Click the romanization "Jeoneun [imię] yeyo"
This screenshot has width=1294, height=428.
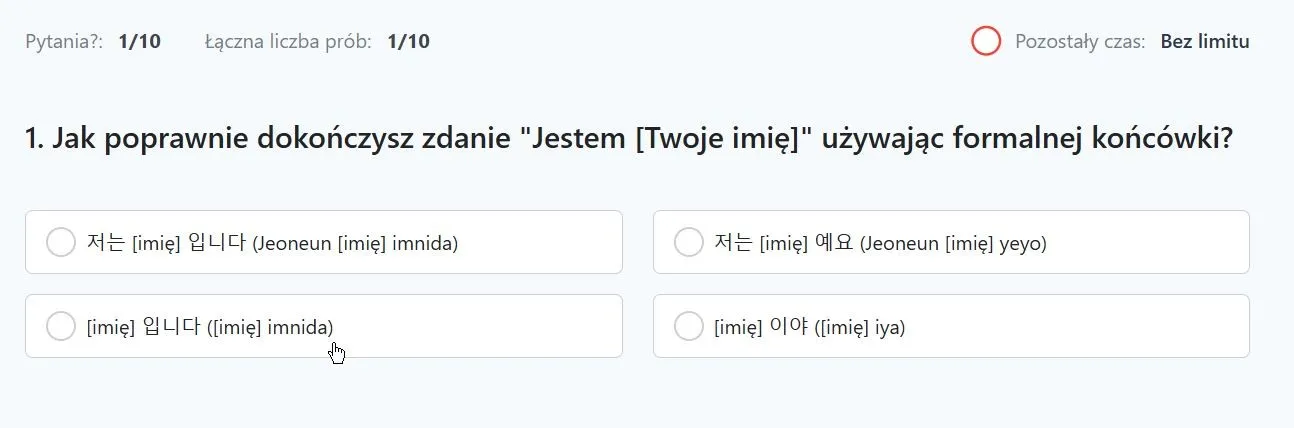pyautogui.click(x=953, y=243)
